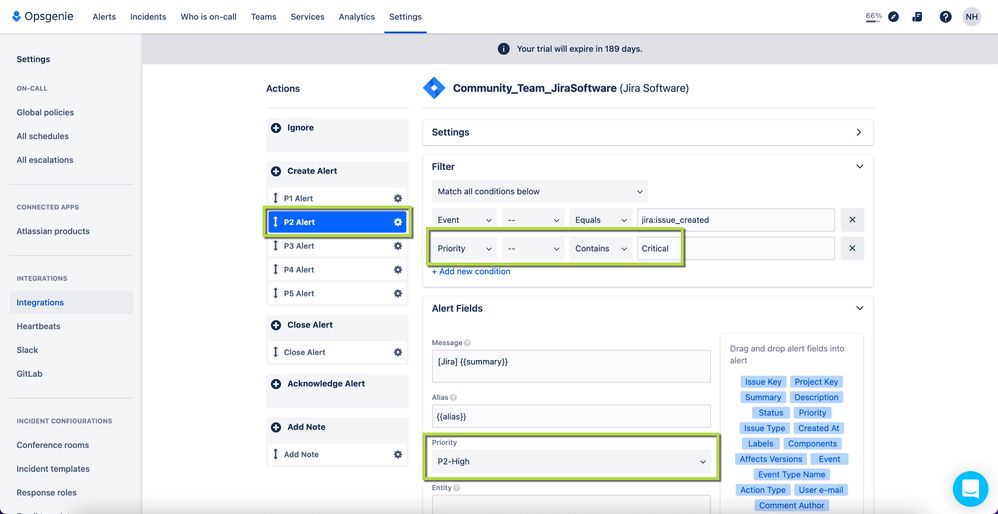Open the Priority condition field dropdown

point(465,249)
